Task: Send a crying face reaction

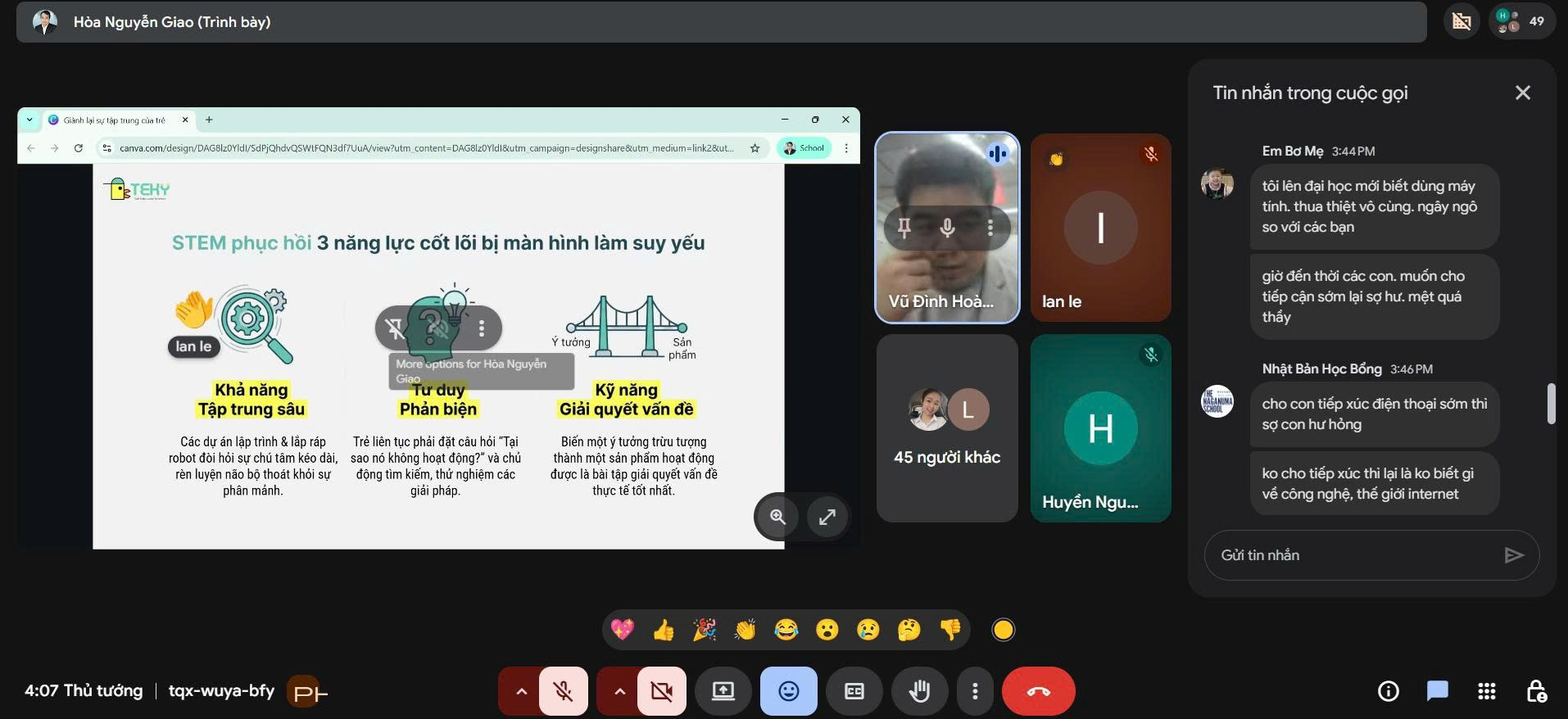Action: point(868,630)
